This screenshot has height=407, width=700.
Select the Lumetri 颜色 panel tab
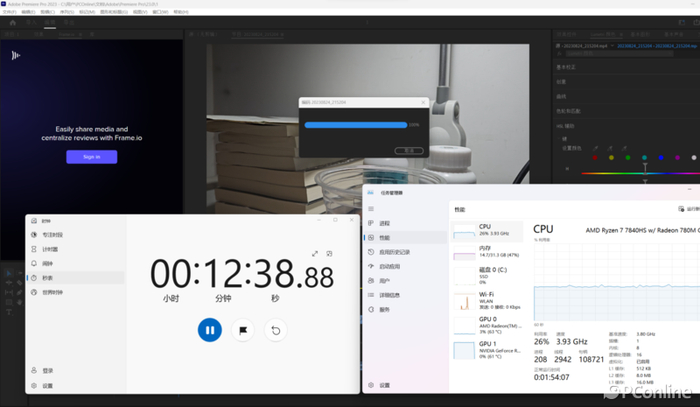(x=603, y=34)
